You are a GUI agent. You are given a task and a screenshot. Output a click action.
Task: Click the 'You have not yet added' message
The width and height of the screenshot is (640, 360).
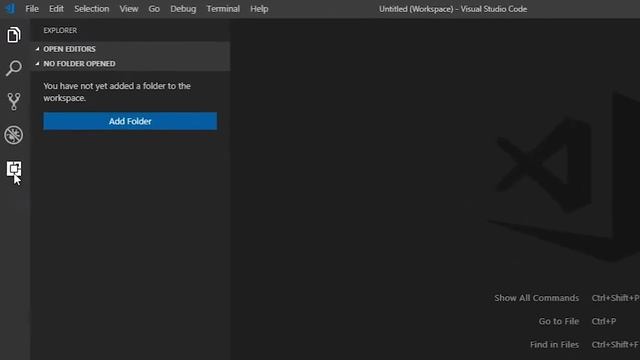point(117,92)
